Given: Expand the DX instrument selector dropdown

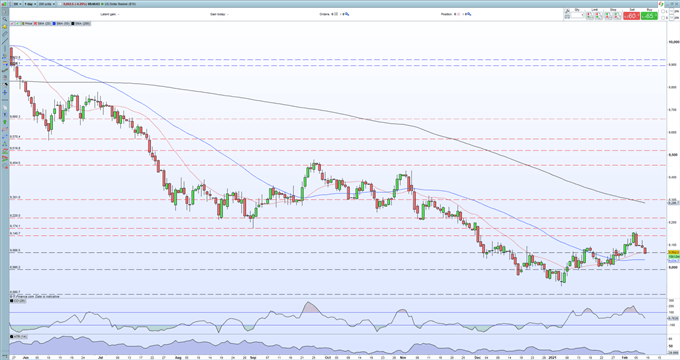Looking at the screenshot, I should tap(17, 4).
